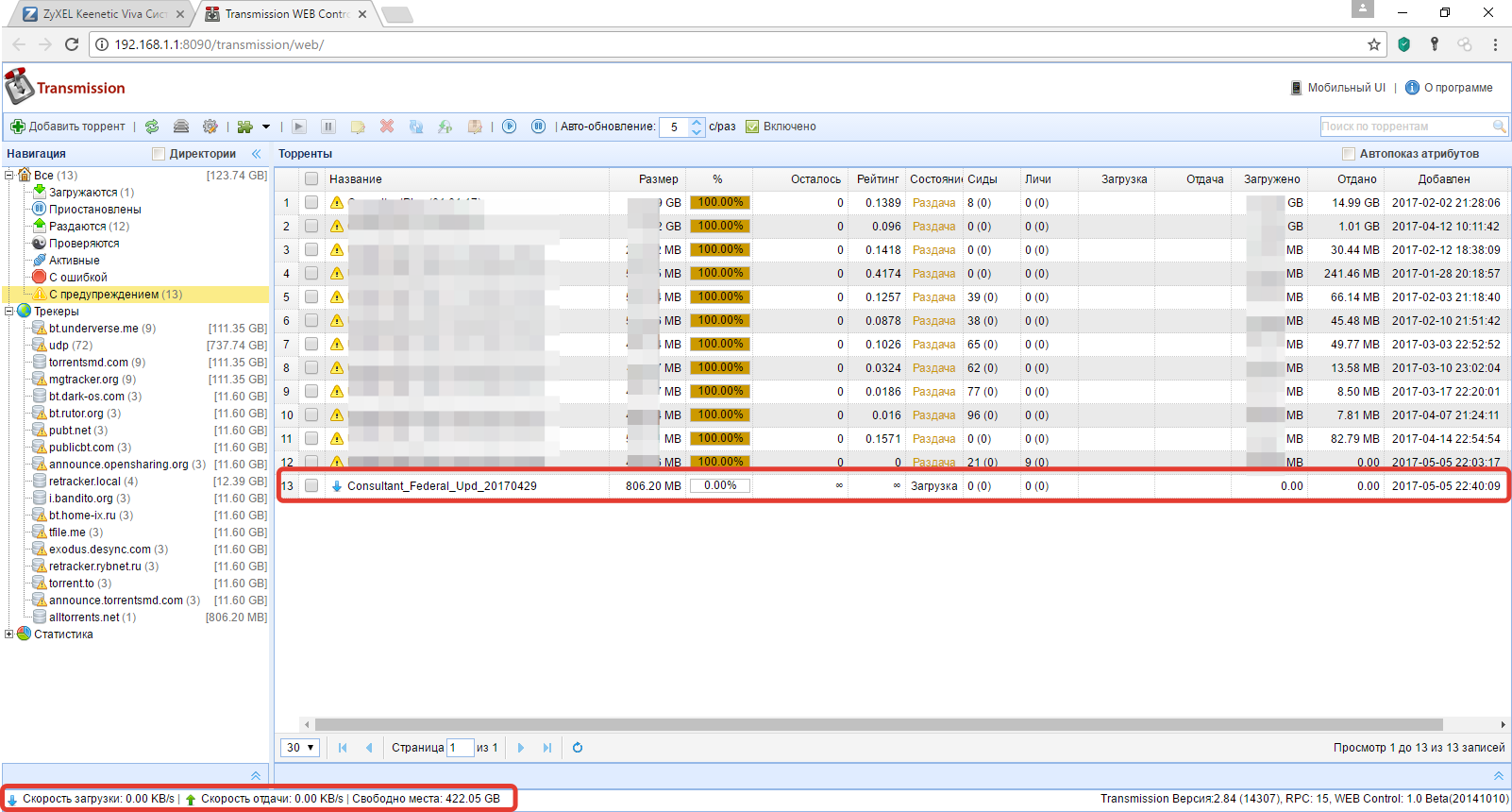Click the Добавить торрент button
The width and height of the screenshot is (1512, 812).
coord(68,127)
